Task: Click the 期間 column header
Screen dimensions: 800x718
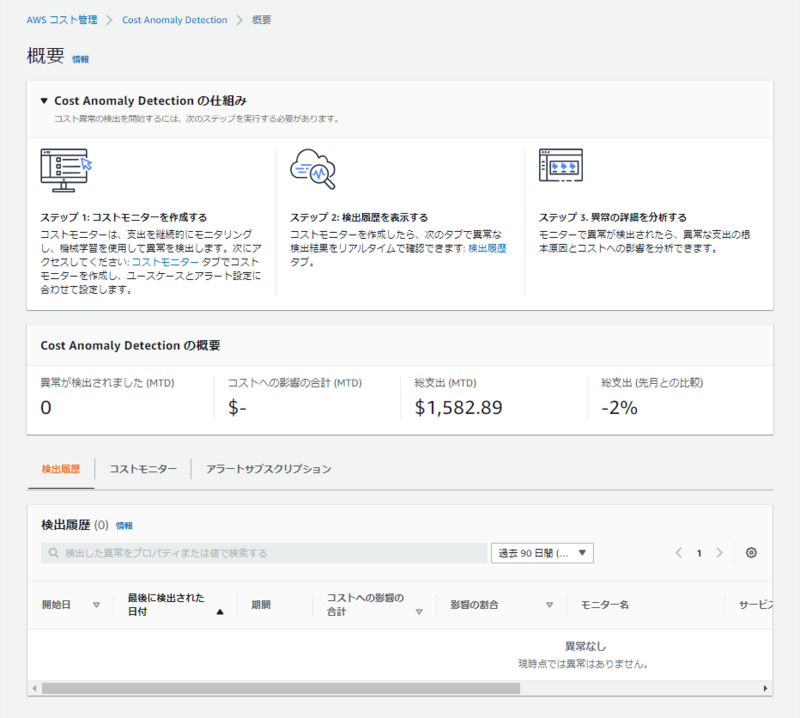Action: click(261, 605)
